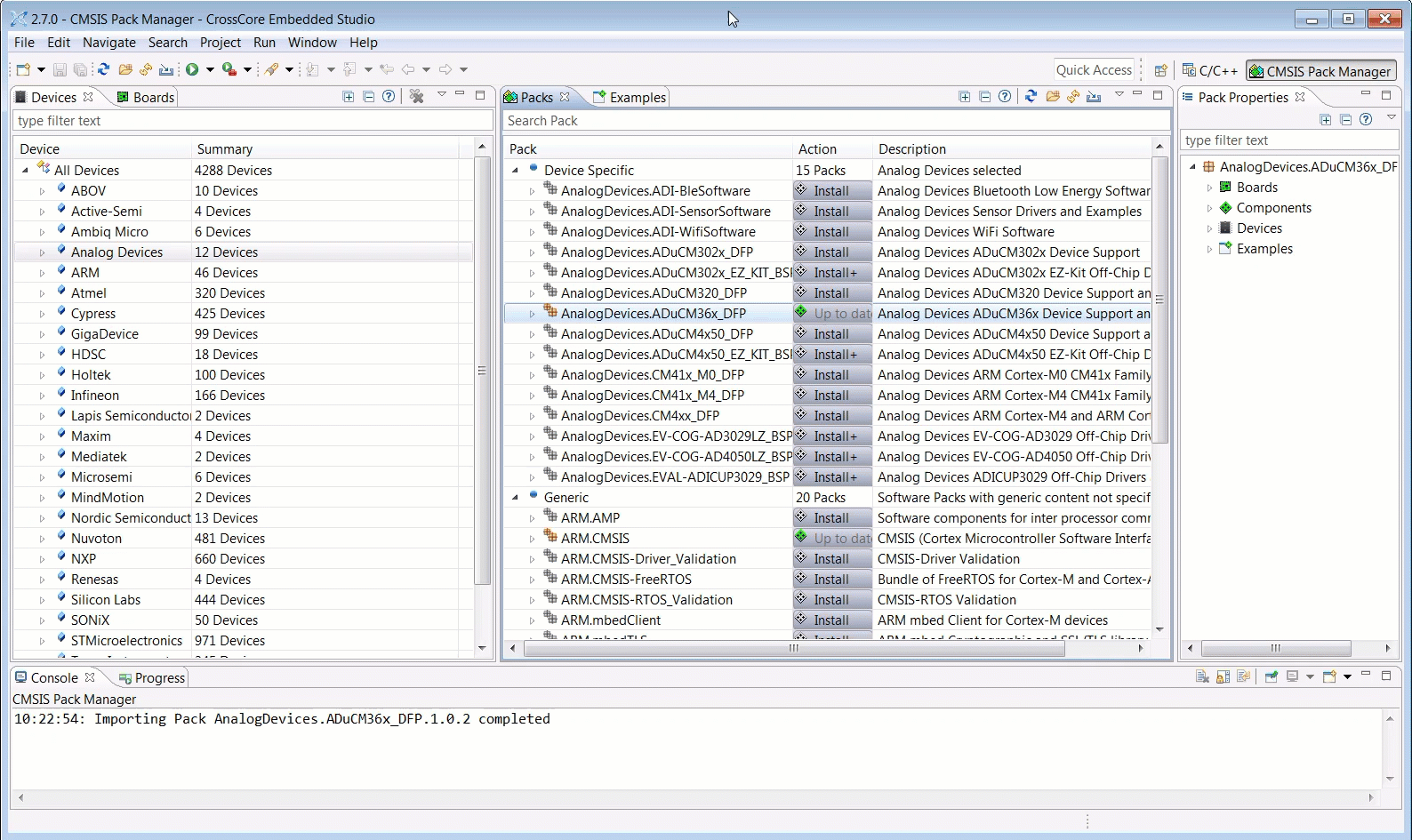
Task: Select the STMicroelectronics vendor row
Action: [x=243, y=641]
